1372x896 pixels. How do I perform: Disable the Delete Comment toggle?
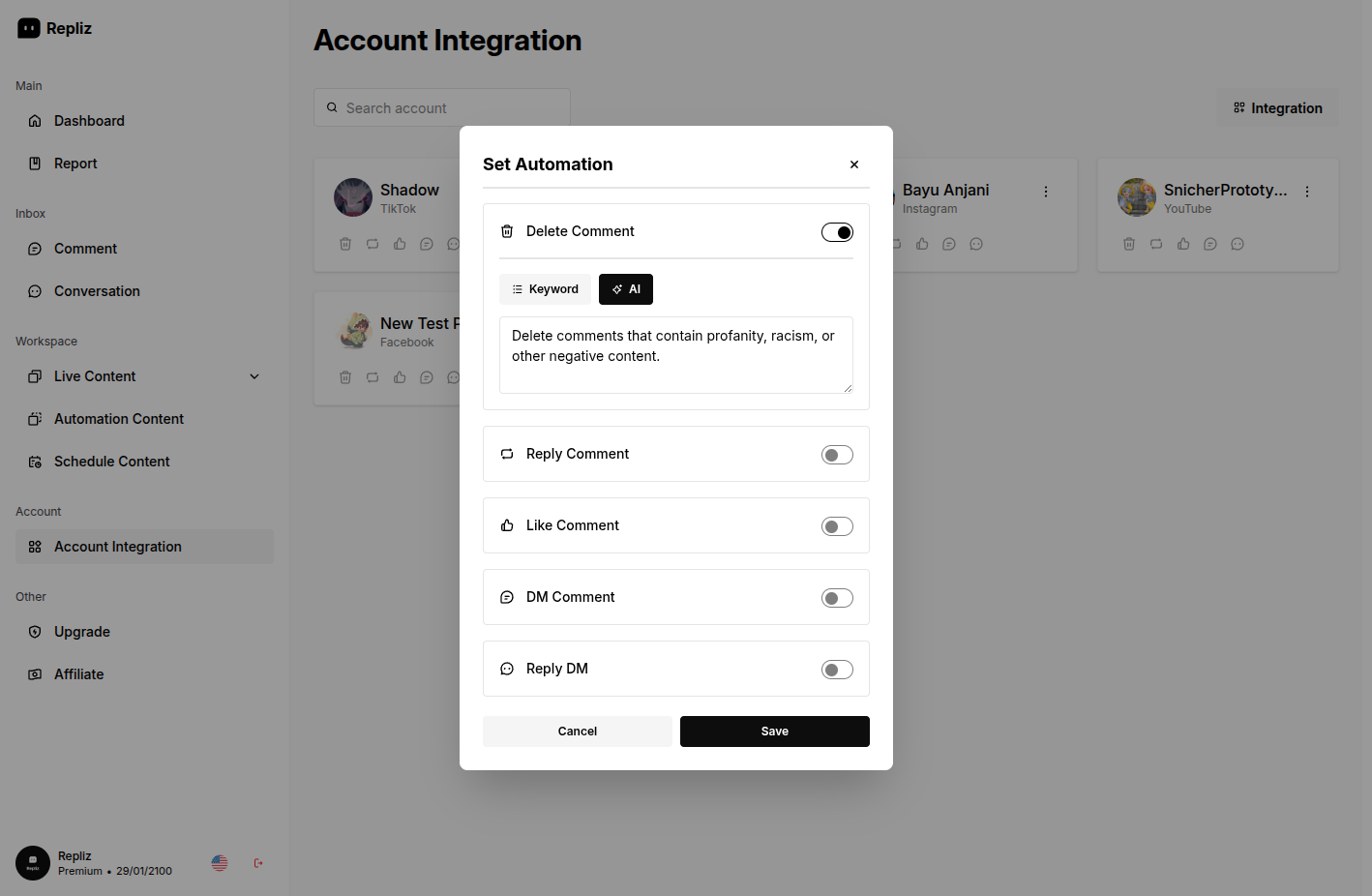pos(837,232)
